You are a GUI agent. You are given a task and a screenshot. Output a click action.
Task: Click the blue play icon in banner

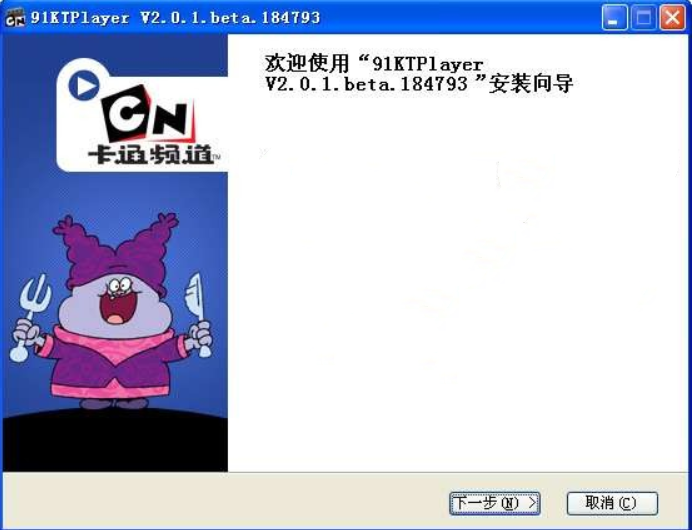pos(84,85)
